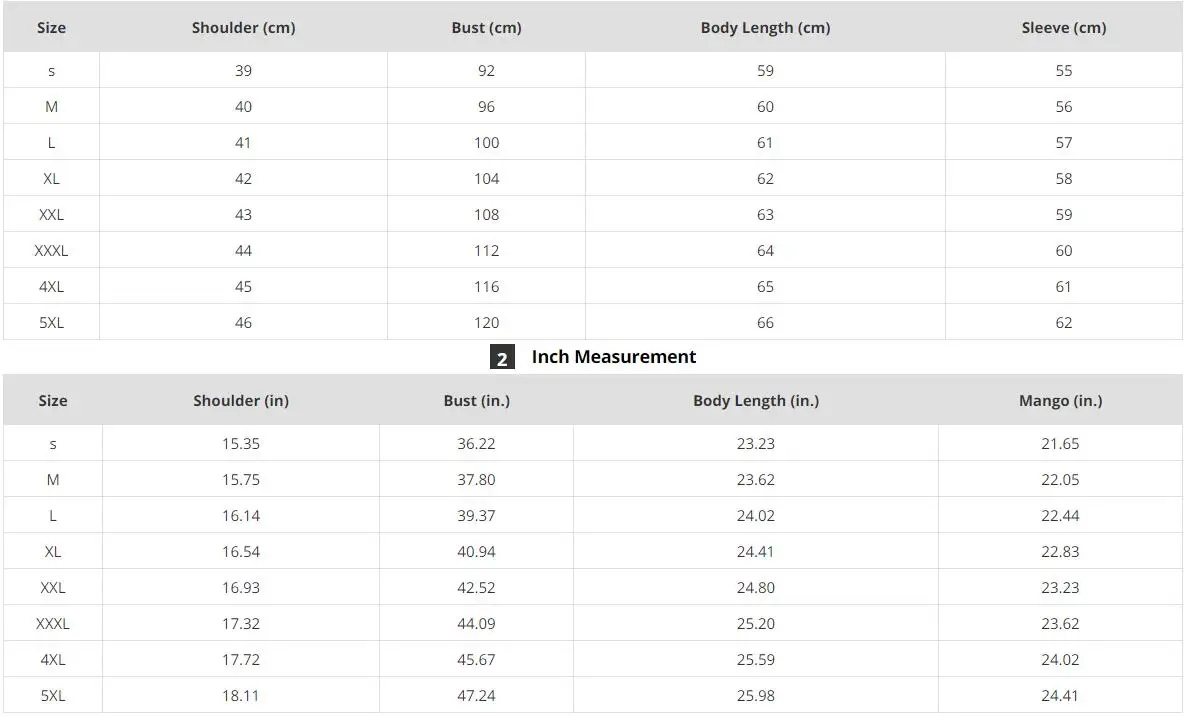Screen dimensions: 1187x717
Task: Select the "Size" header in the inch table
Action: pos(53,401)
